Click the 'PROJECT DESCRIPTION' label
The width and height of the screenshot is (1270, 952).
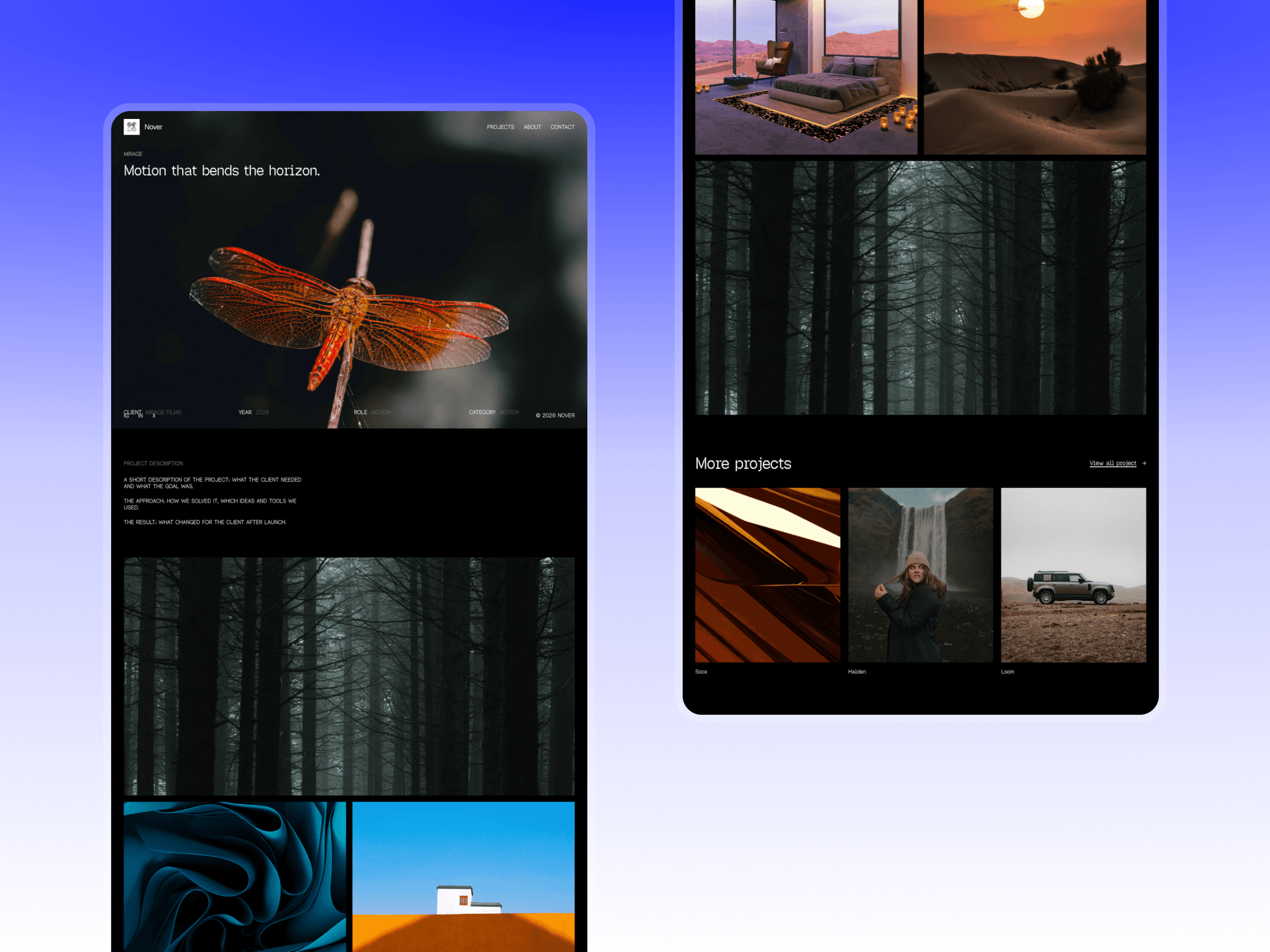153,464
